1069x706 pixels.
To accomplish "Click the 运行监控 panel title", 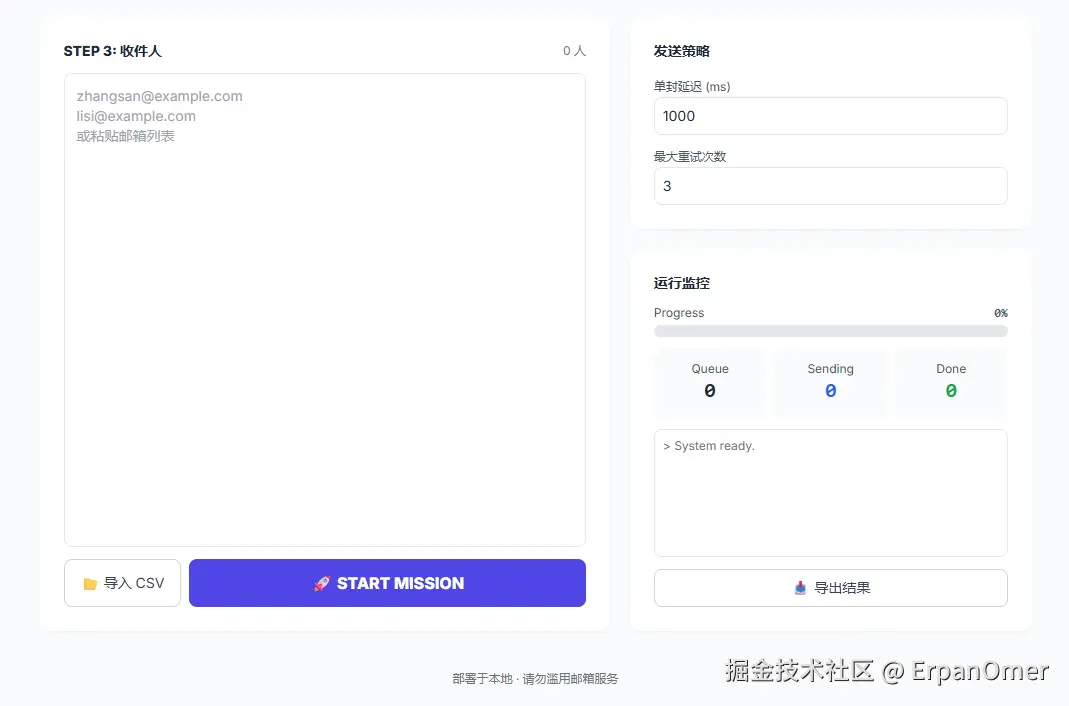I will (680, 283).
